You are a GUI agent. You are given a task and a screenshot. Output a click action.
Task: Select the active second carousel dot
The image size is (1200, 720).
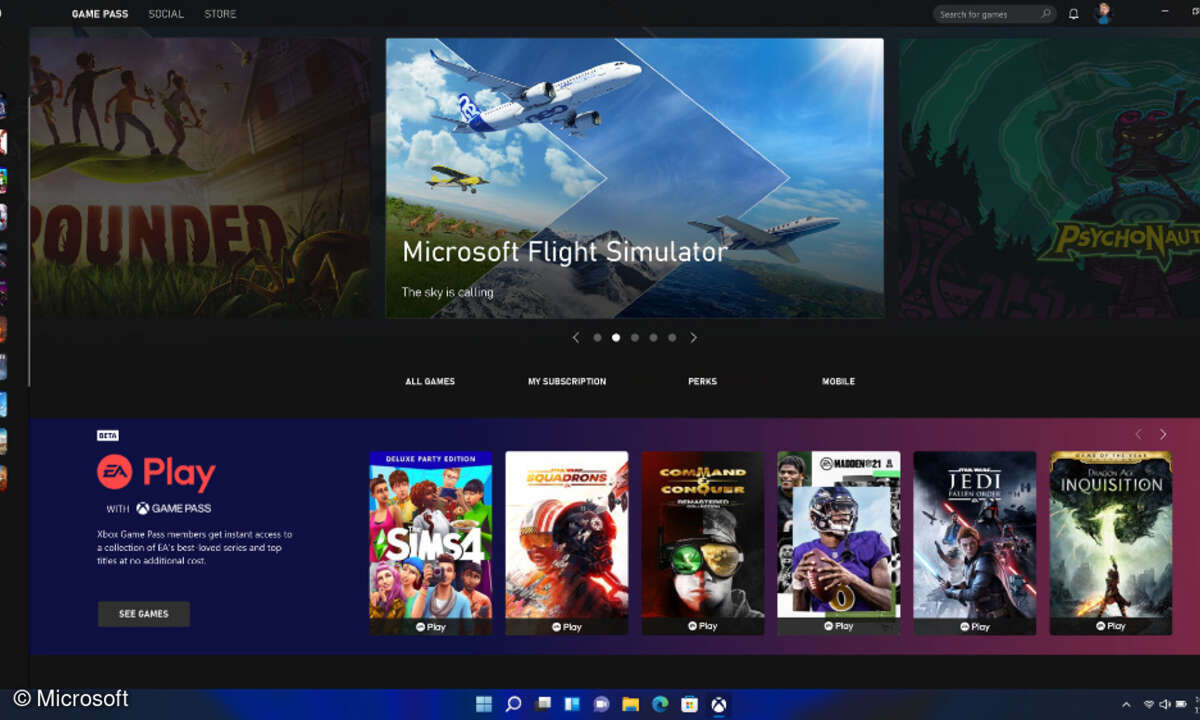pos(616,338)
